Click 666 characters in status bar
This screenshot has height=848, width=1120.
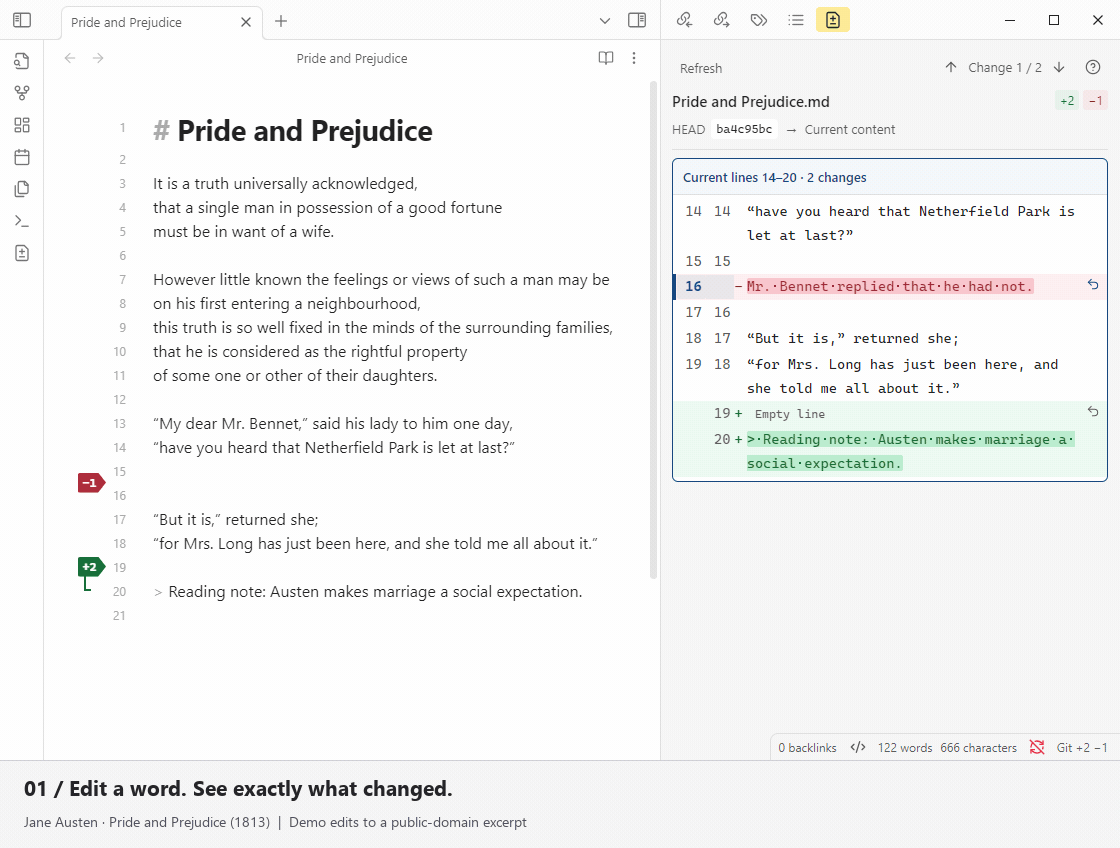(978, 747)
